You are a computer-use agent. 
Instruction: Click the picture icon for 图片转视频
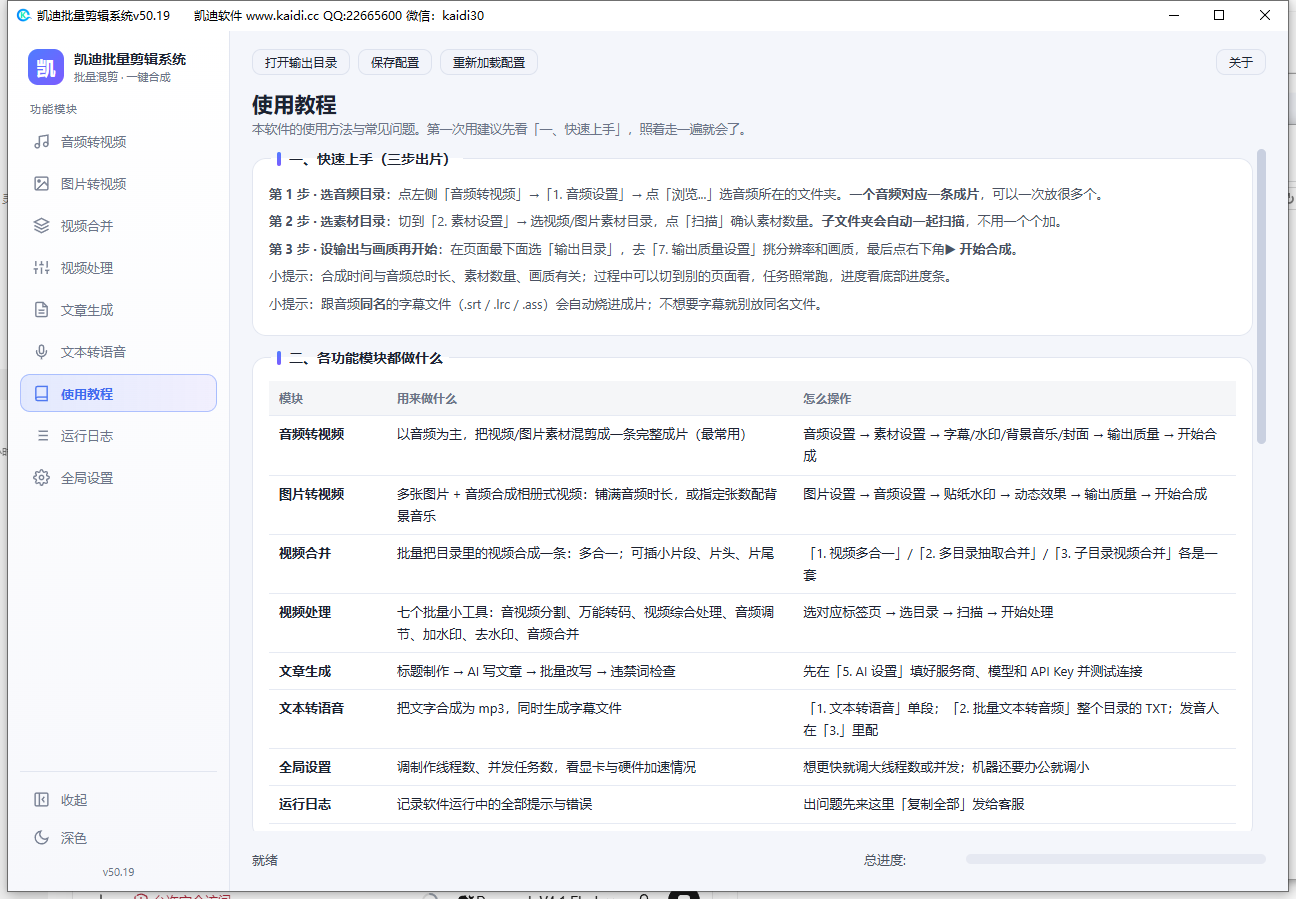pos(41,184)
